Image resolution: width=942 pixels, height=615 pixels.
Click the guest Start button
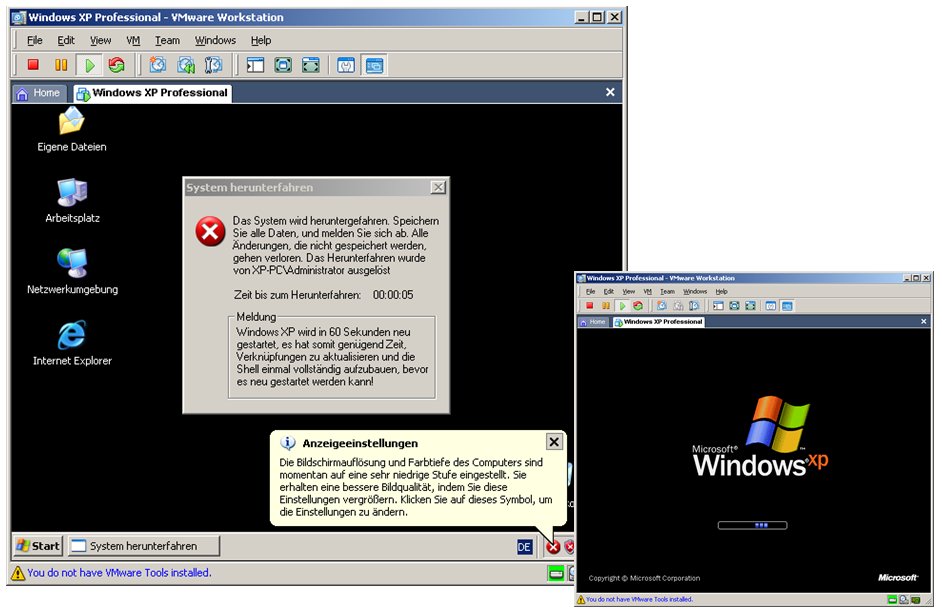point(38,546)
